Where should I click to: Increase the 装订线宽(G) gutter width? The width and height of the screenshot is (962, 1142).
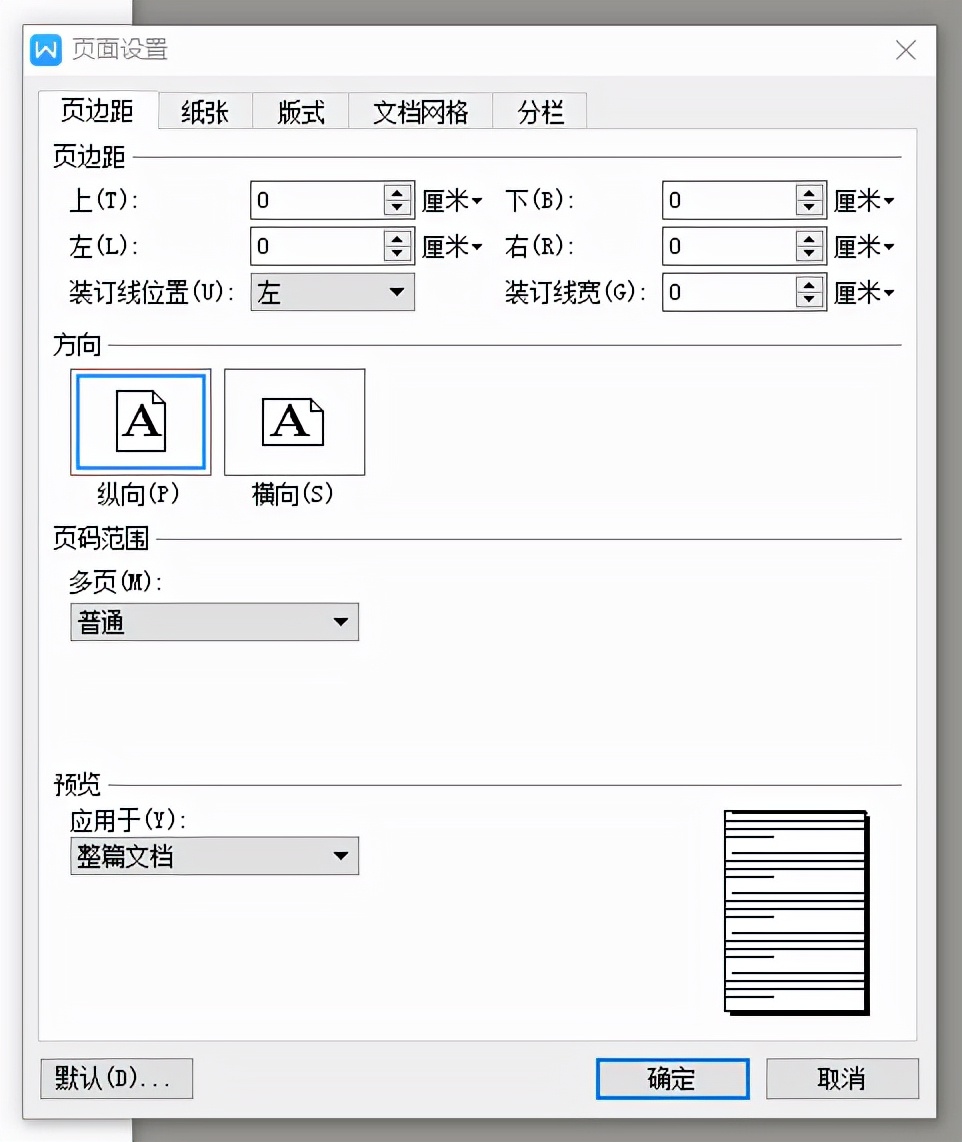809,284
